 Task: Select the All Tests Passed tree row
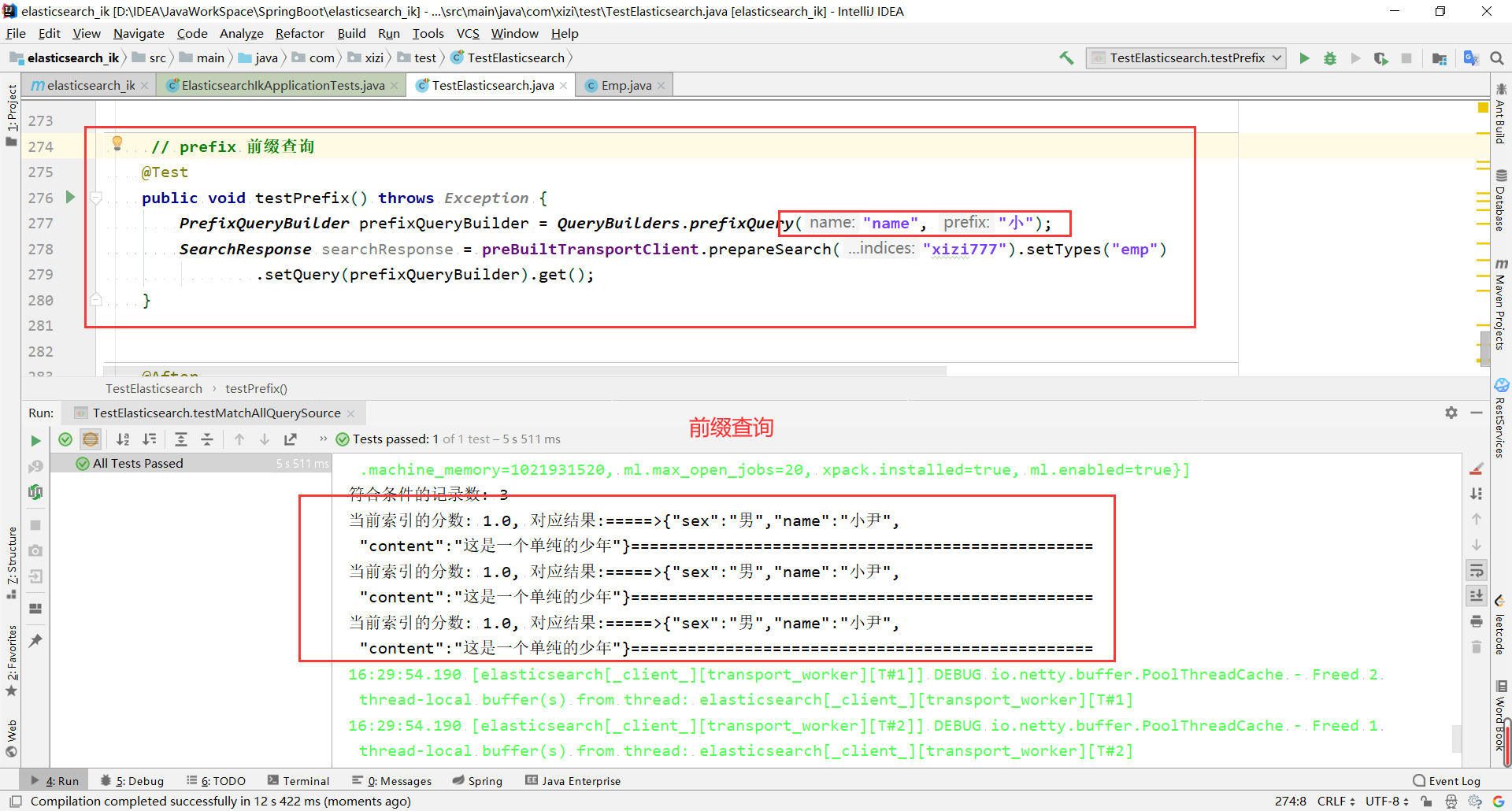coord(190,463)
